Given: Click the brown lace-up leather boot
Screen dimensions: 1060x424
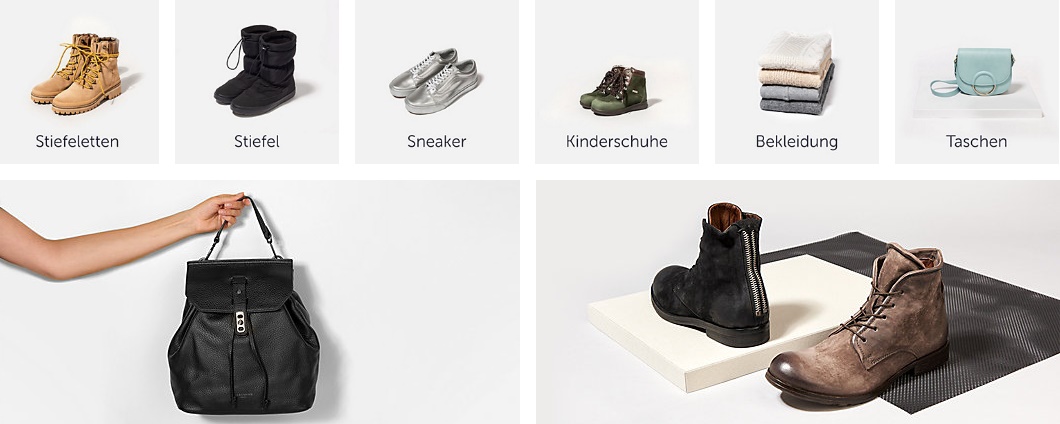Looking at the screenshot, I should point(857,327).
